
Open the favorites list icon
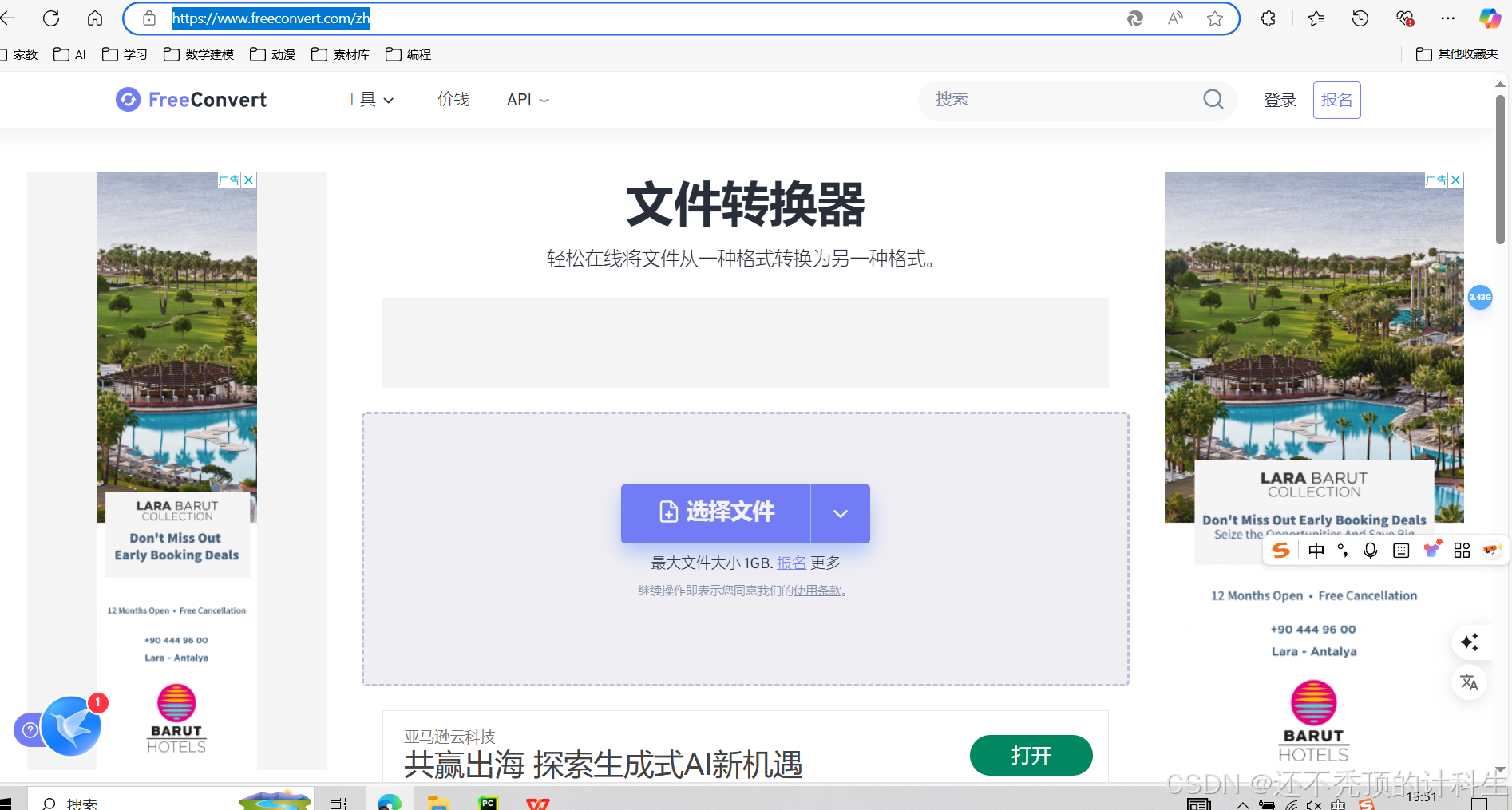coord(1316,18)
